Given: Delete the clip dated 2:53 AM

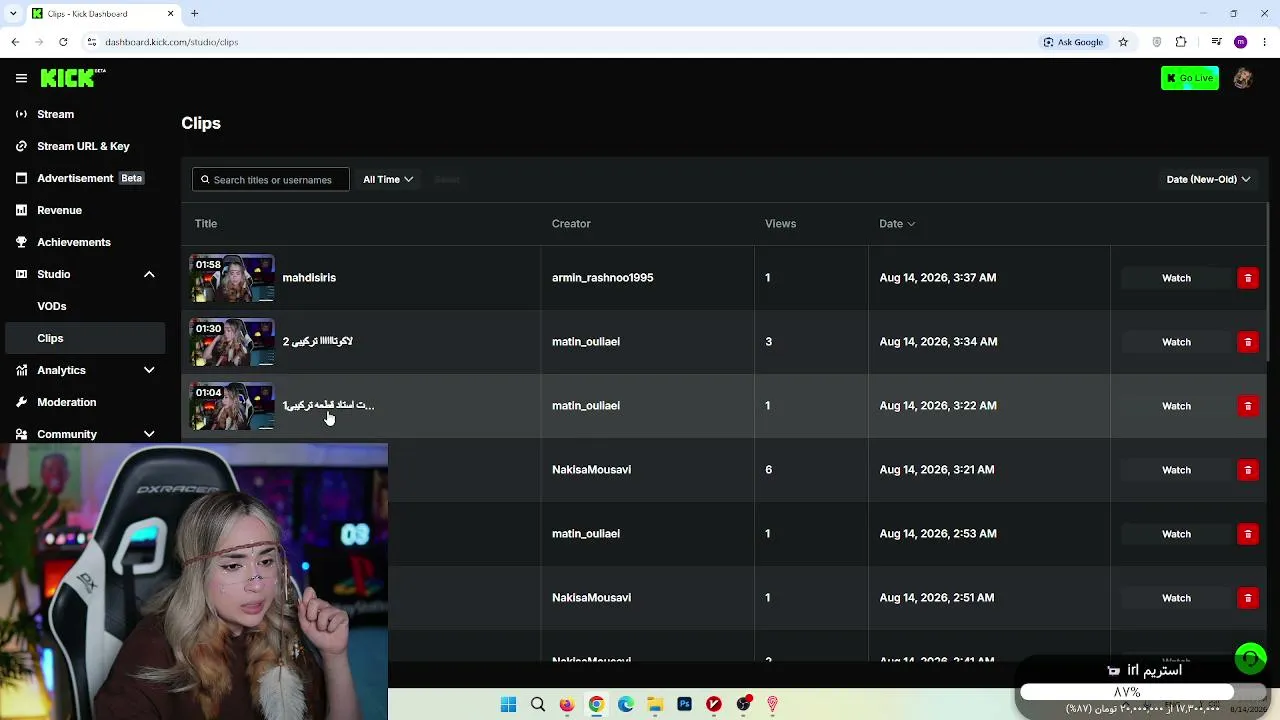Looking at the screenshot, I should pyautogui.click(x=1248, y=534).
